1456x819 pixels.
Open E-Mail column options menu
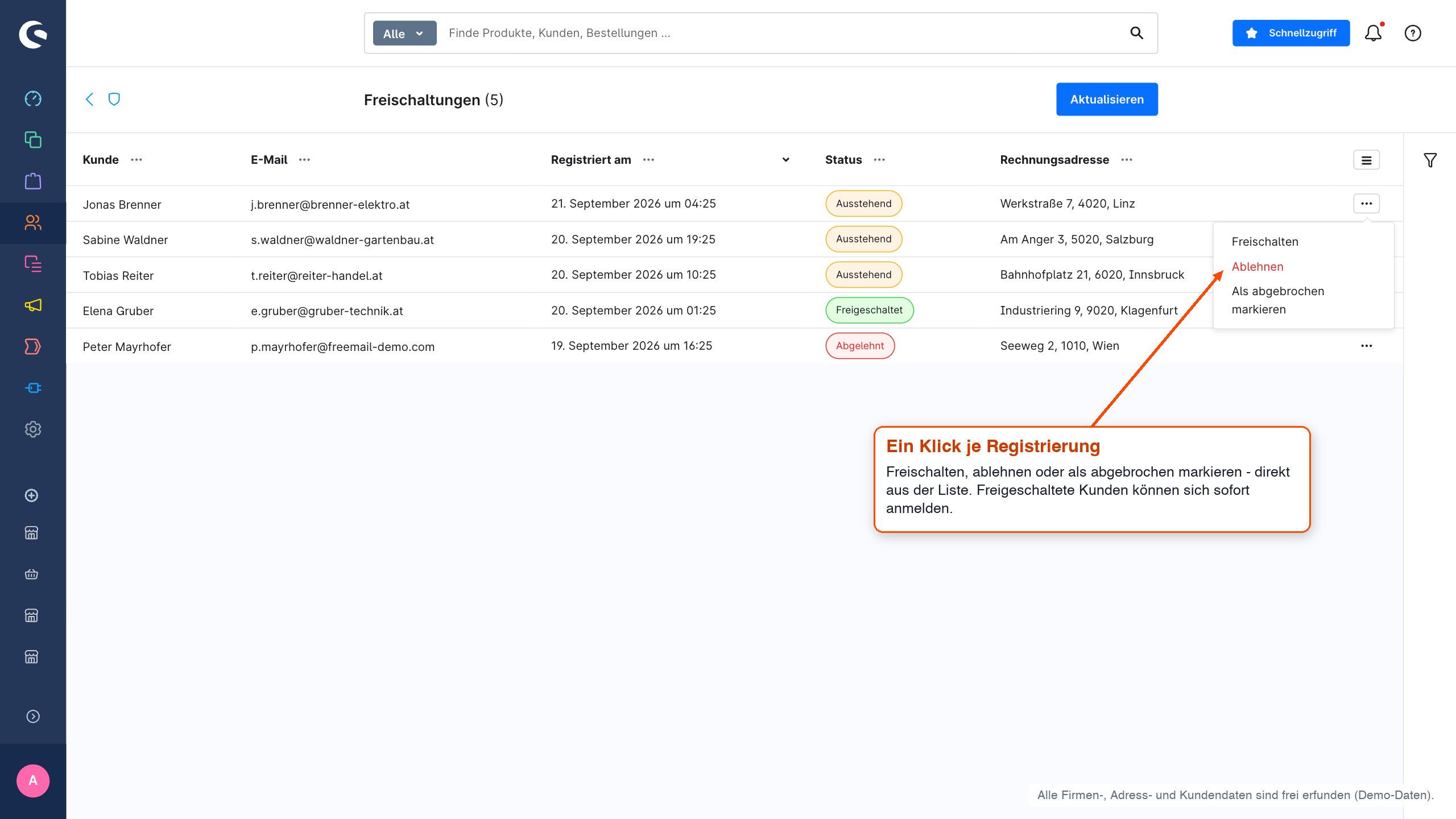click(305, 160)
